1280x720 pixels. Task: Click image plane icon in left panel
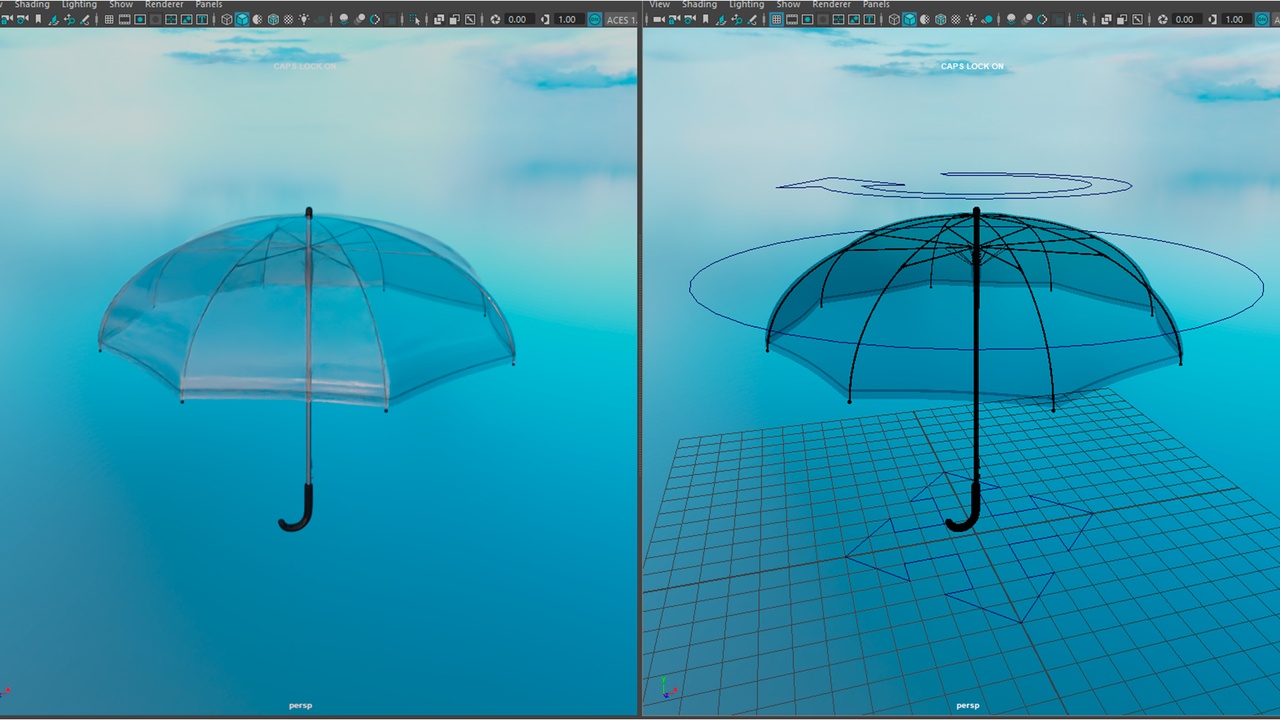(53, 19)
